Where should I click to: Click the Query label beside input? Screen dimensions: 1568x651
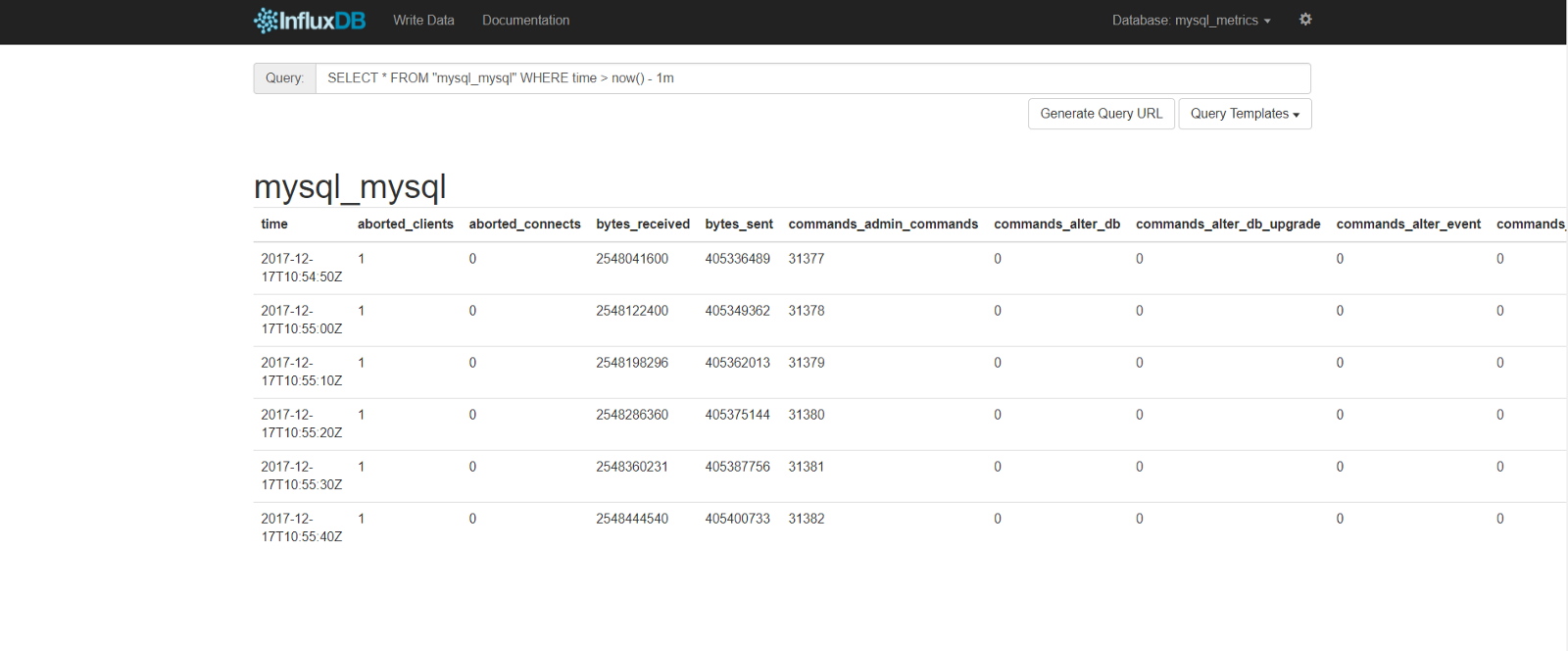coord(284,78)
